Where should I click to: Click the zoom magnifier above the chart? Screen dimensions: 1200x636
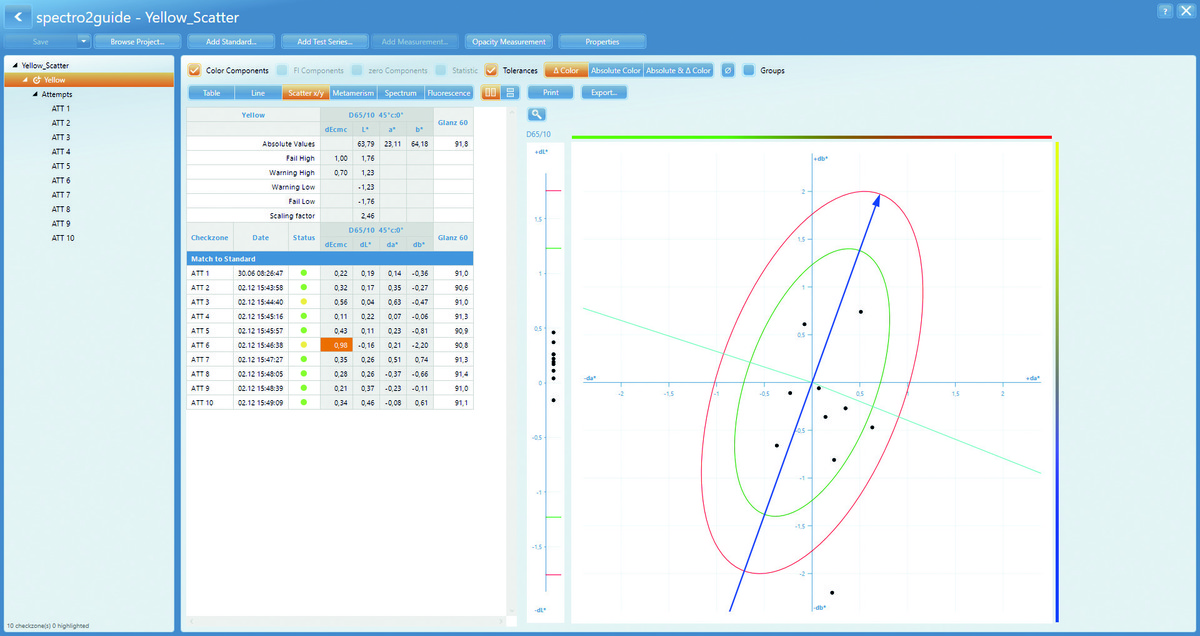tap(536, 115)
